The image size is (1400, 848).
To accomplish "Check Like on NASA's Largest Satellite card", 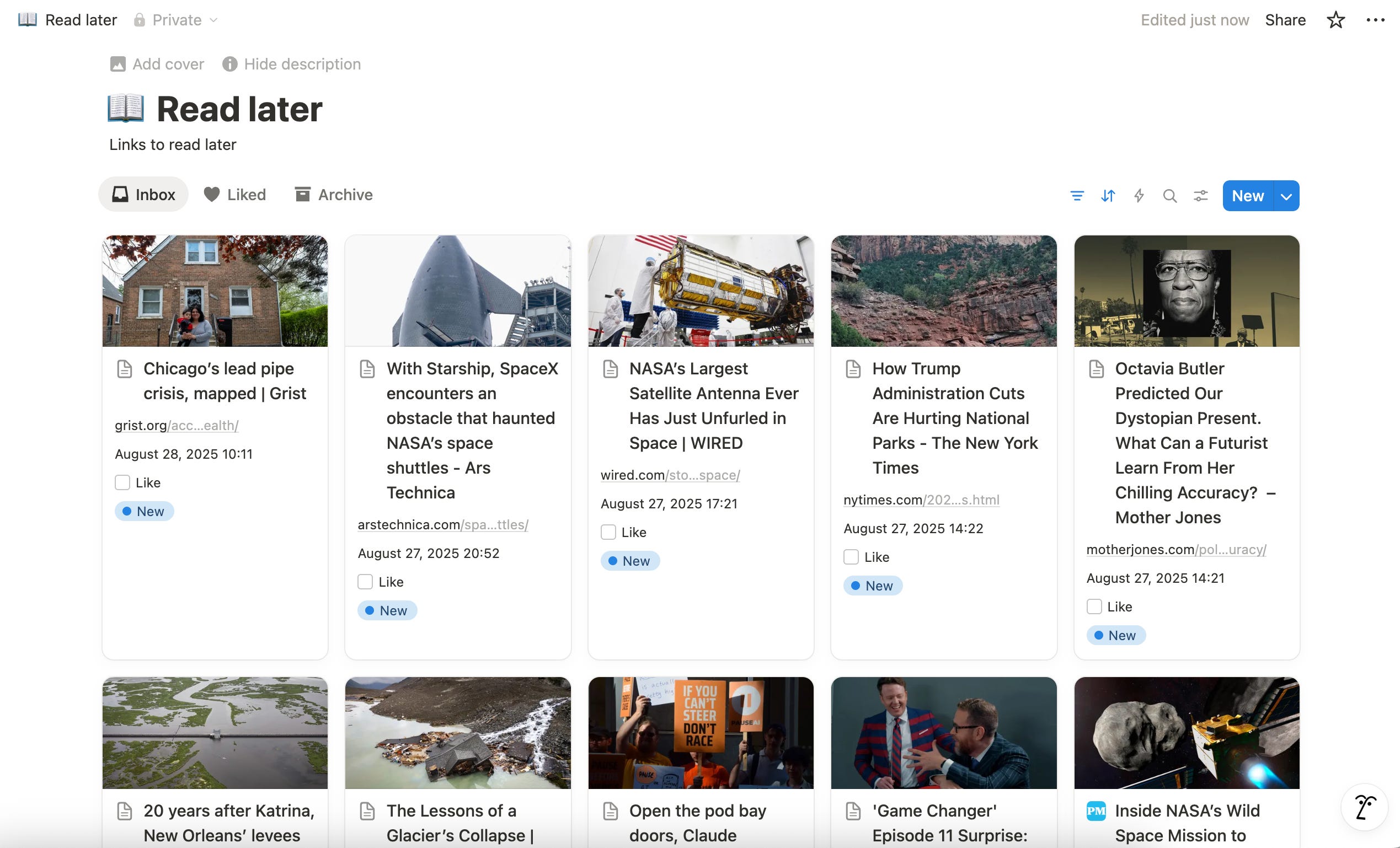I will (608, 532).
